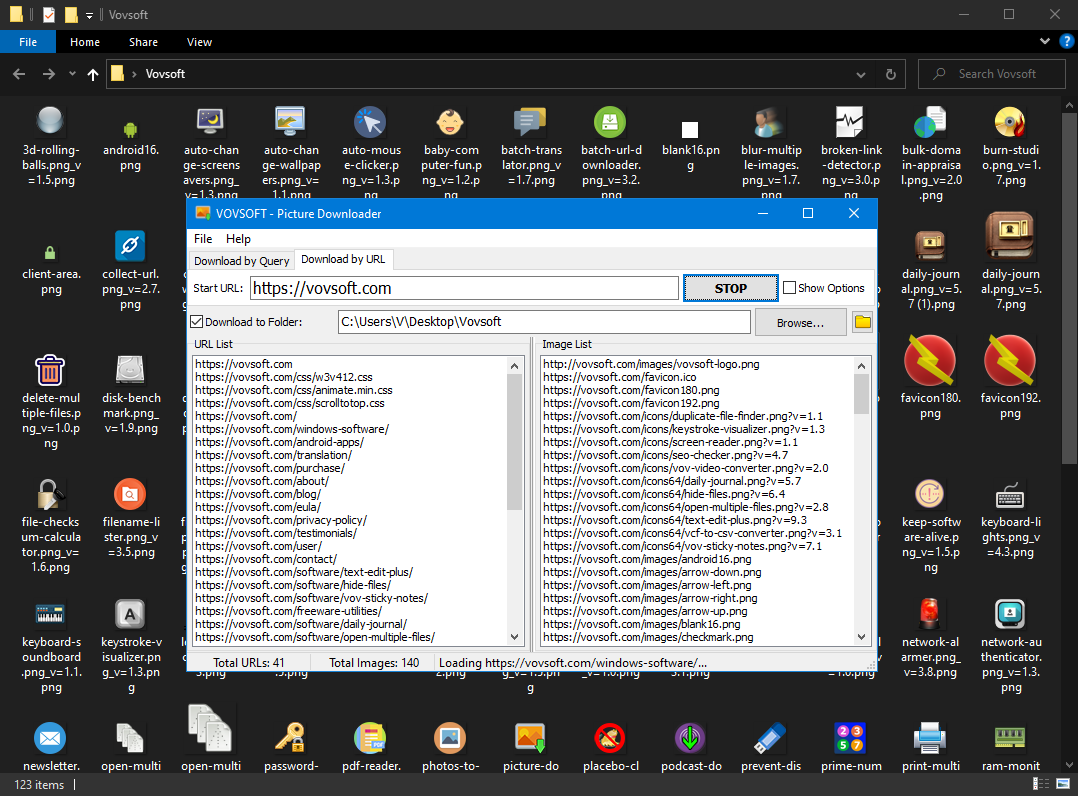The image size is (1078, 796).
Task: Switch to the Download by Query tab
Action: click(241, 259)
